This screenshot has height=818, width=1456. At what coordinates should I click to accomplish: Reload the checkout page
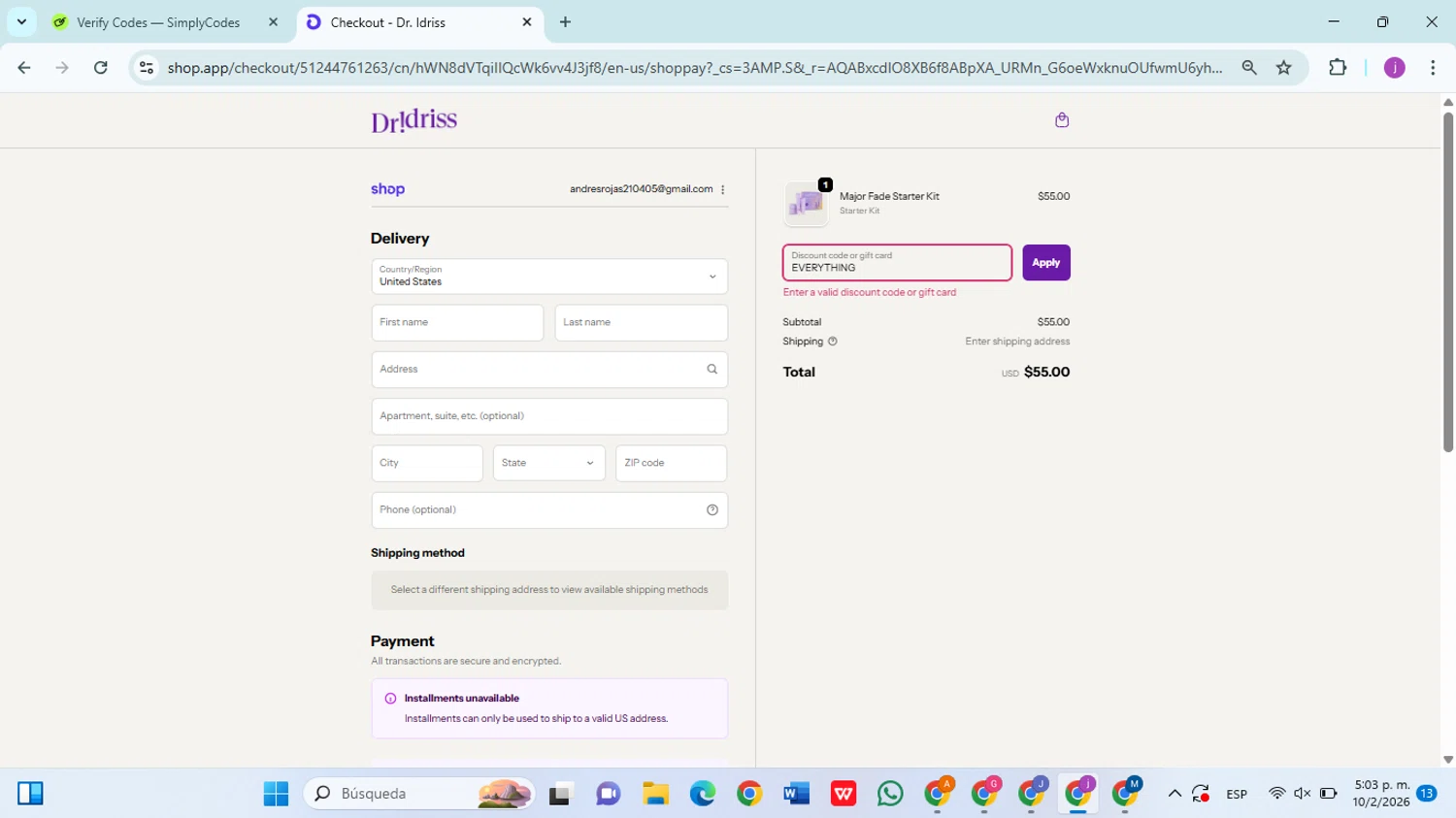pyautogui.click(x=101, y=67)
